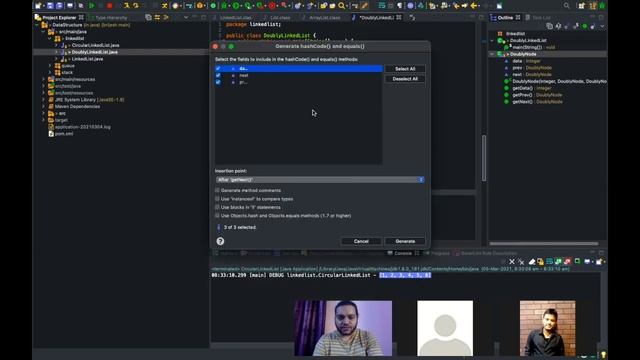
Task: Click the editor vertical scrollbar thumb
Action: [x=484, y=158]
